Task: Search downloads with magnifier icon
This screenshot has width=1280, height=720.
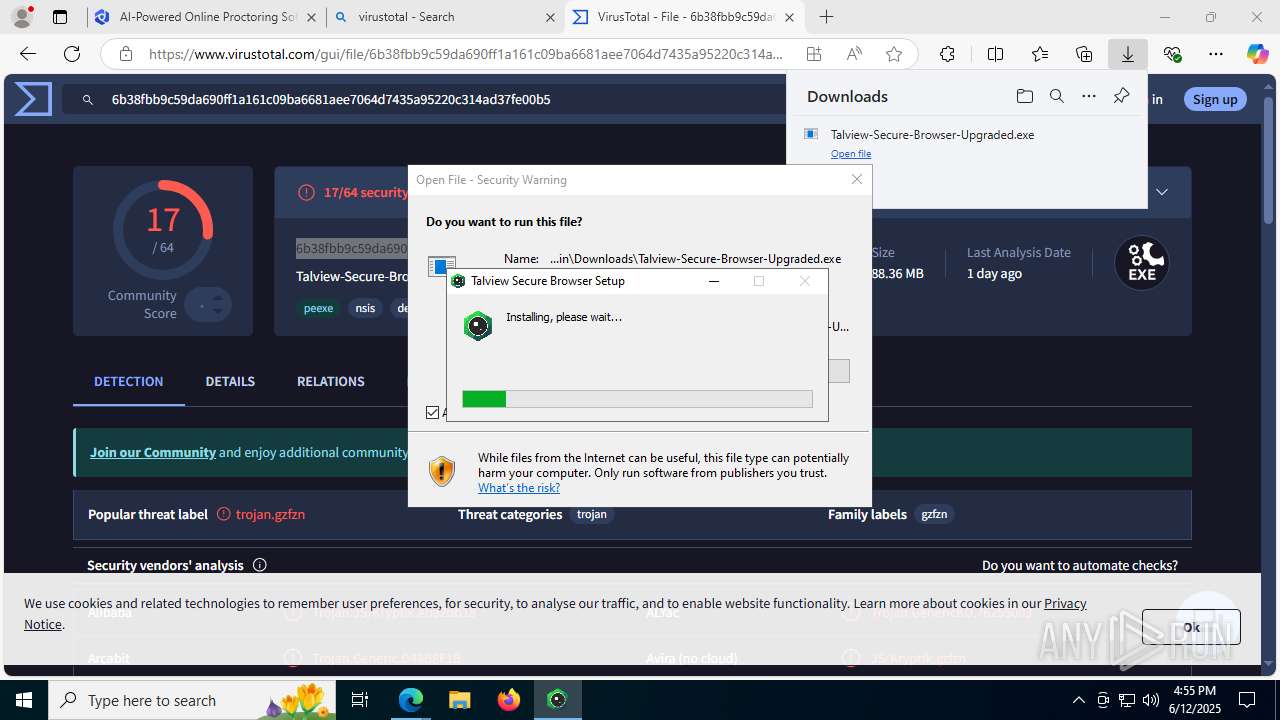Action: 1057,96
